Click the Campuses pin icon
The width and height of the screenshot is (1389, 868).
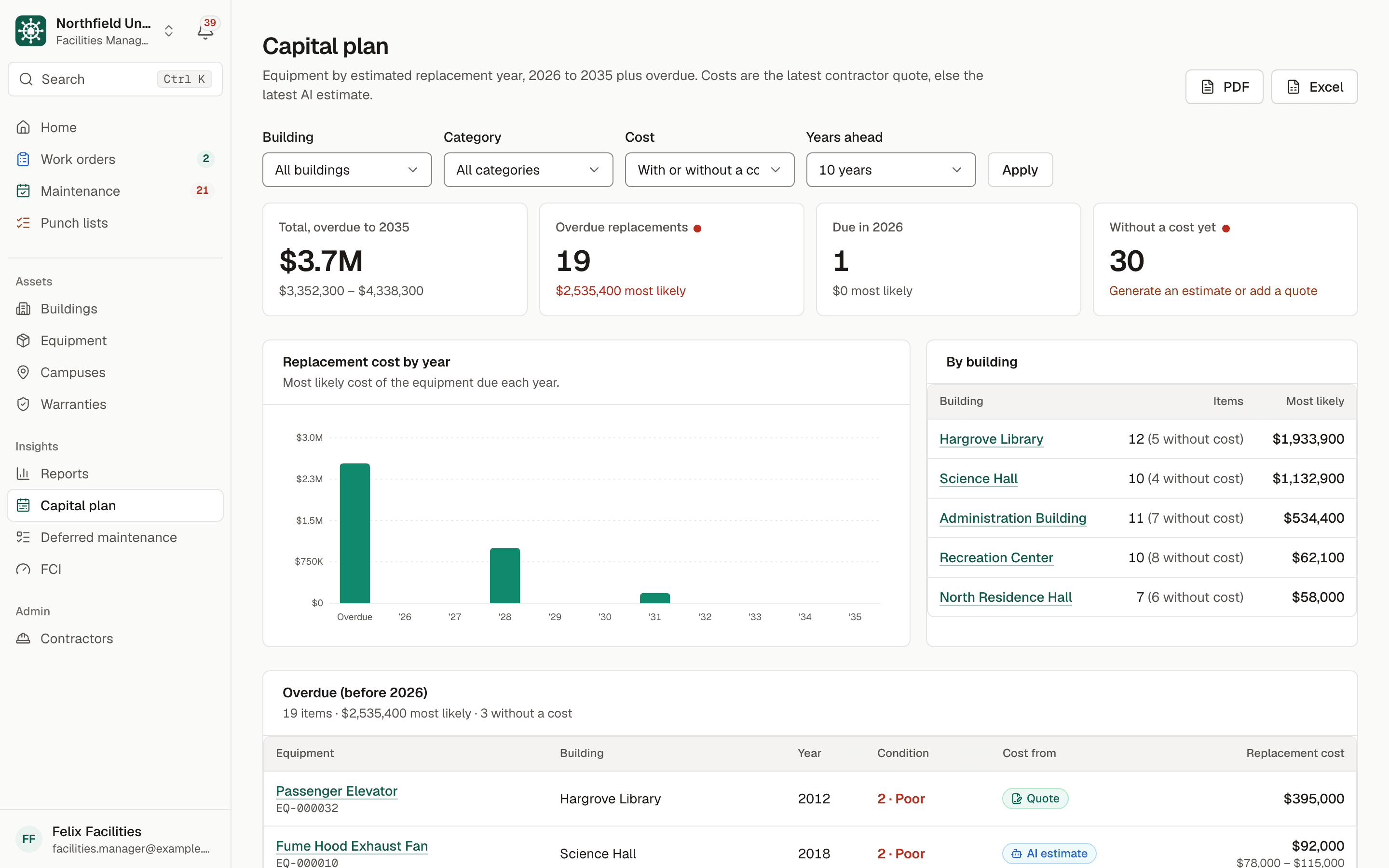pos(23,373)
